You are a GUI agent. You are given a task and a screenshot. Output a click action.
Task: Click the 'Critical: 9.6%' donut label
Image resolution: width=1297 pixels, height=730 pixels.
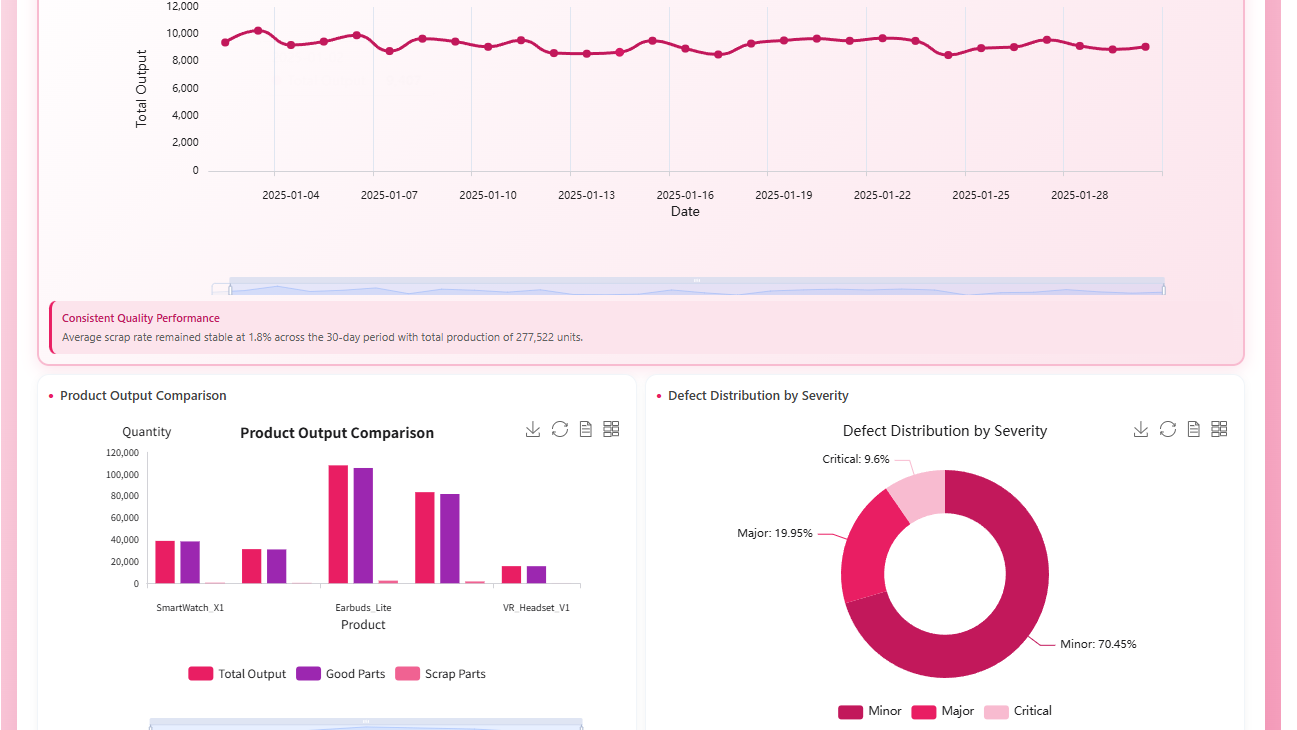click(856, 459)
